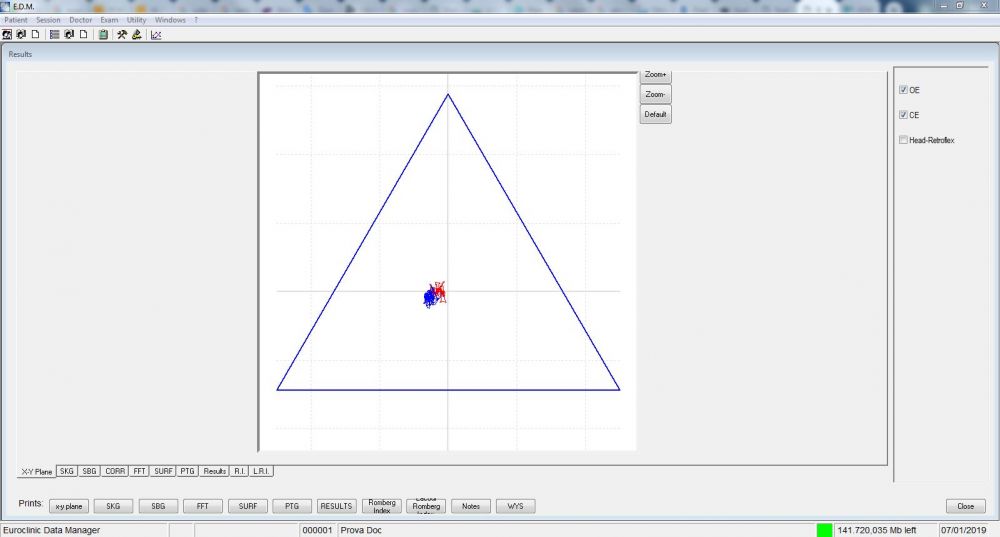Screen dimensions: 1000x537
Task: Open the line chart toolbar icon
Action: (156, 34)
